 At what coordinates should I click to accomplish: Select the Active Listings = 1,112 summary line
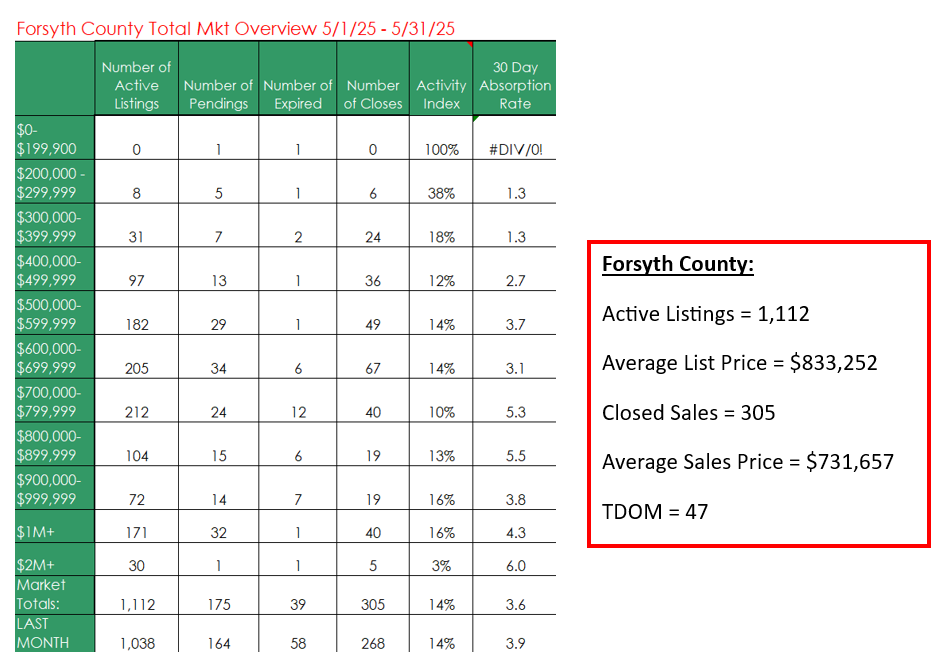[x=706, y=314]
